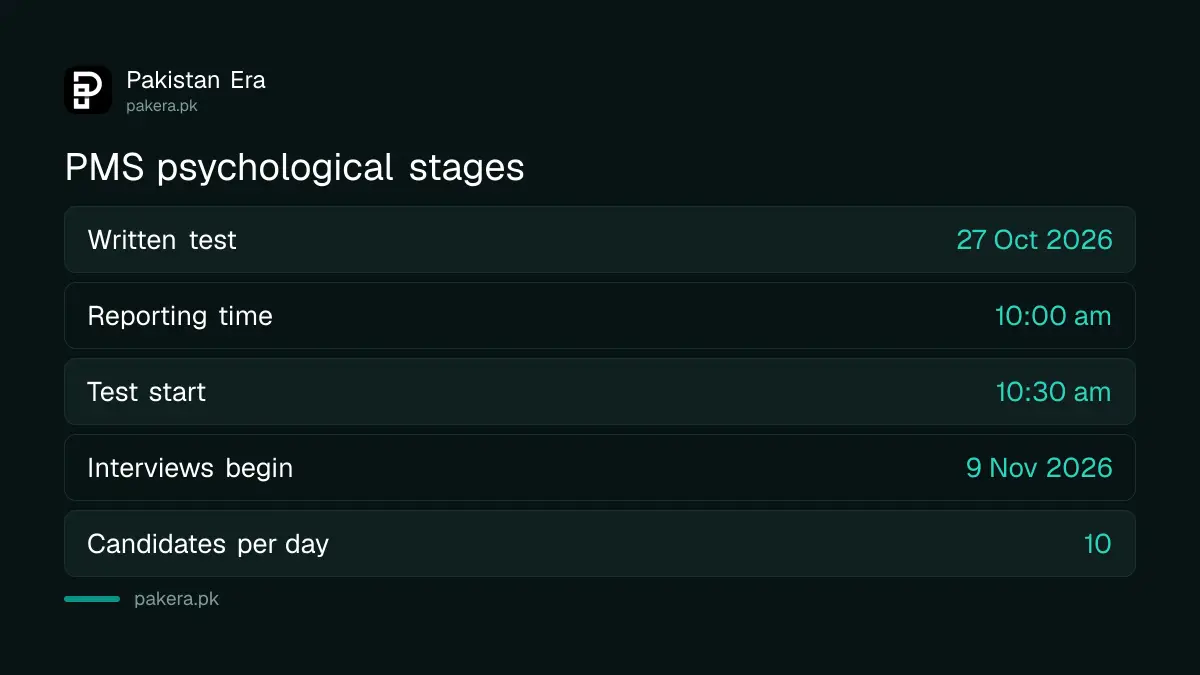Click the 9 Nov 2026 interview date
The height and width of the screenshot is (675, 1200).
(x=1039, y=468)
